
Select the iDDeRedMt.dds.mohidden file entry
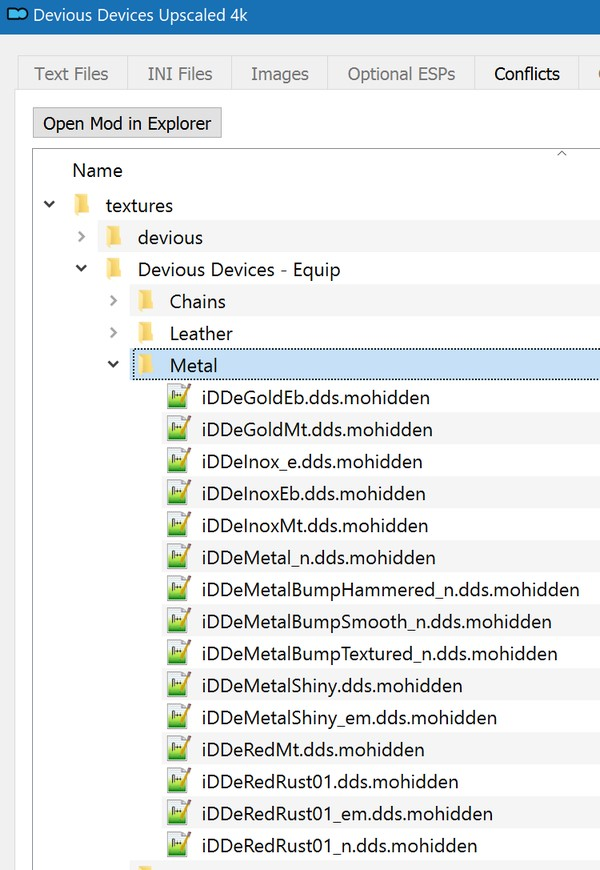[x=313, y=750]
